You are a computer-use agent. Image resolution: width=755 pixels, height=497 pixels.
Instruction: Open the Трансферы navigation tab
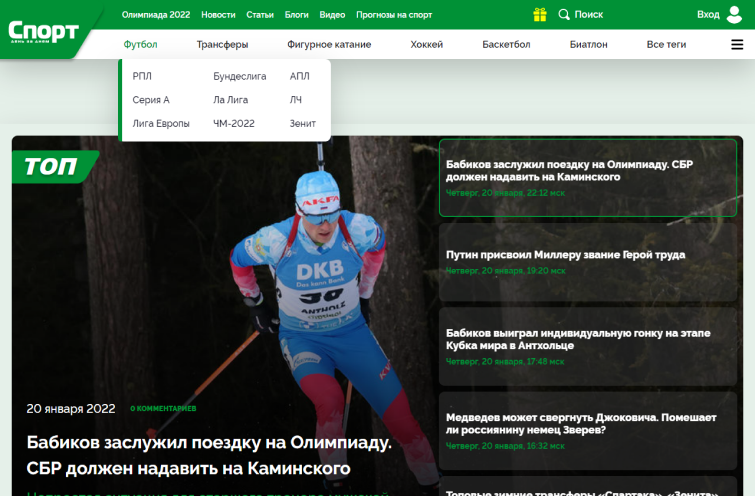coord(222,45)
